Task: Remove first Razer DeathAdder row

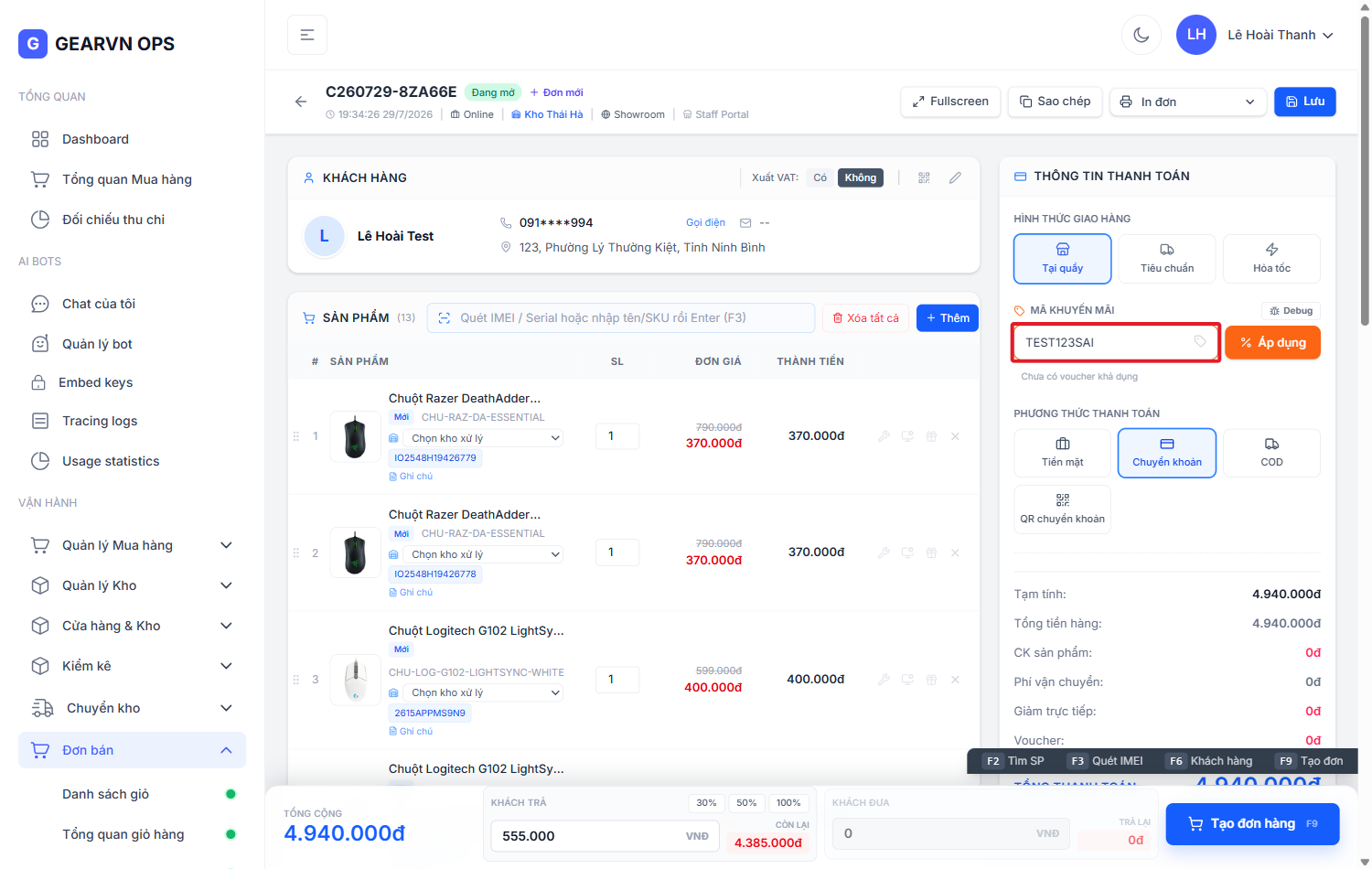Action: (x=955, y=436)
